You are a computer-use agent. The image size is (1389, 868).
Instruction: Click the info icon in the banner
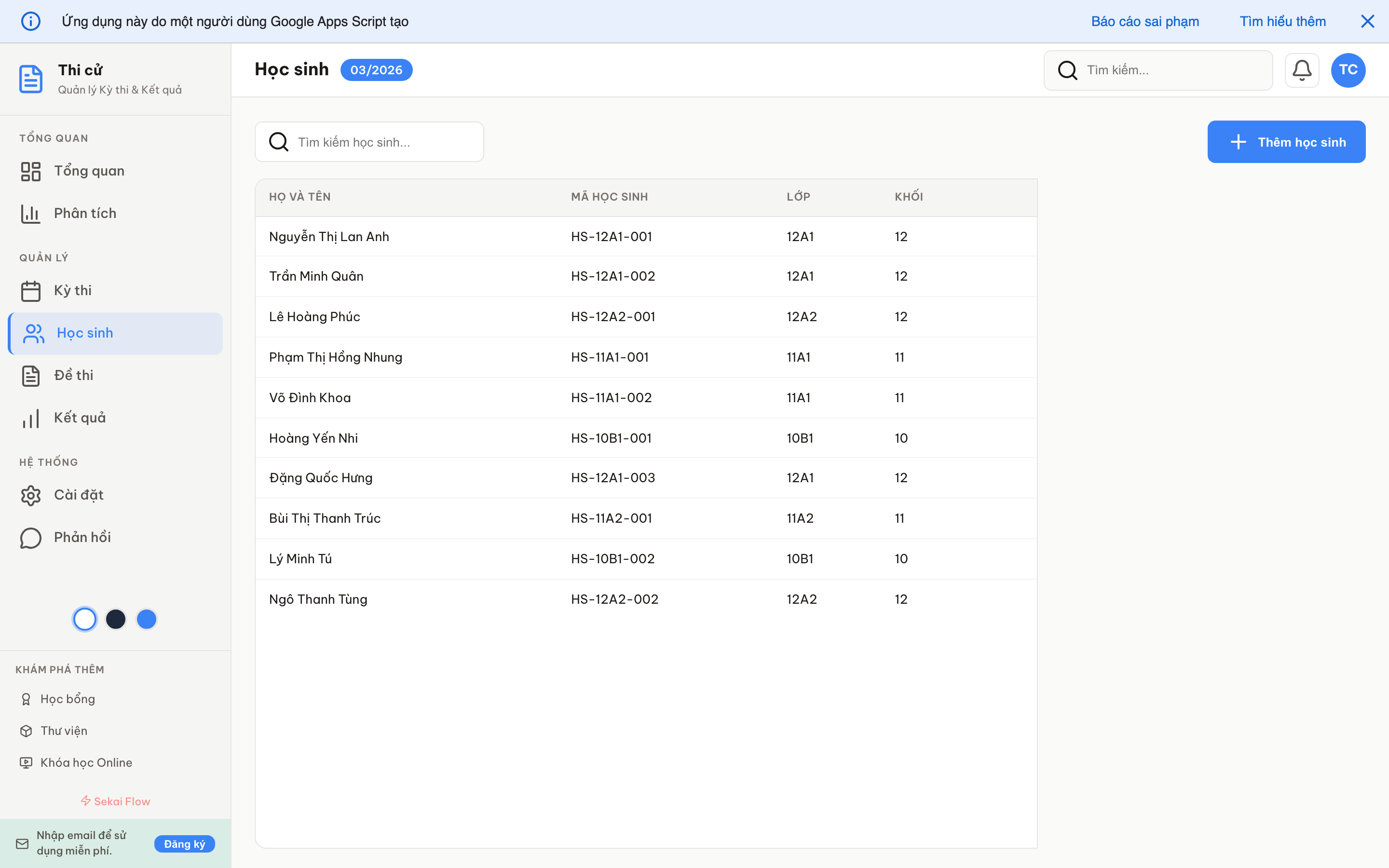point(31,21)
